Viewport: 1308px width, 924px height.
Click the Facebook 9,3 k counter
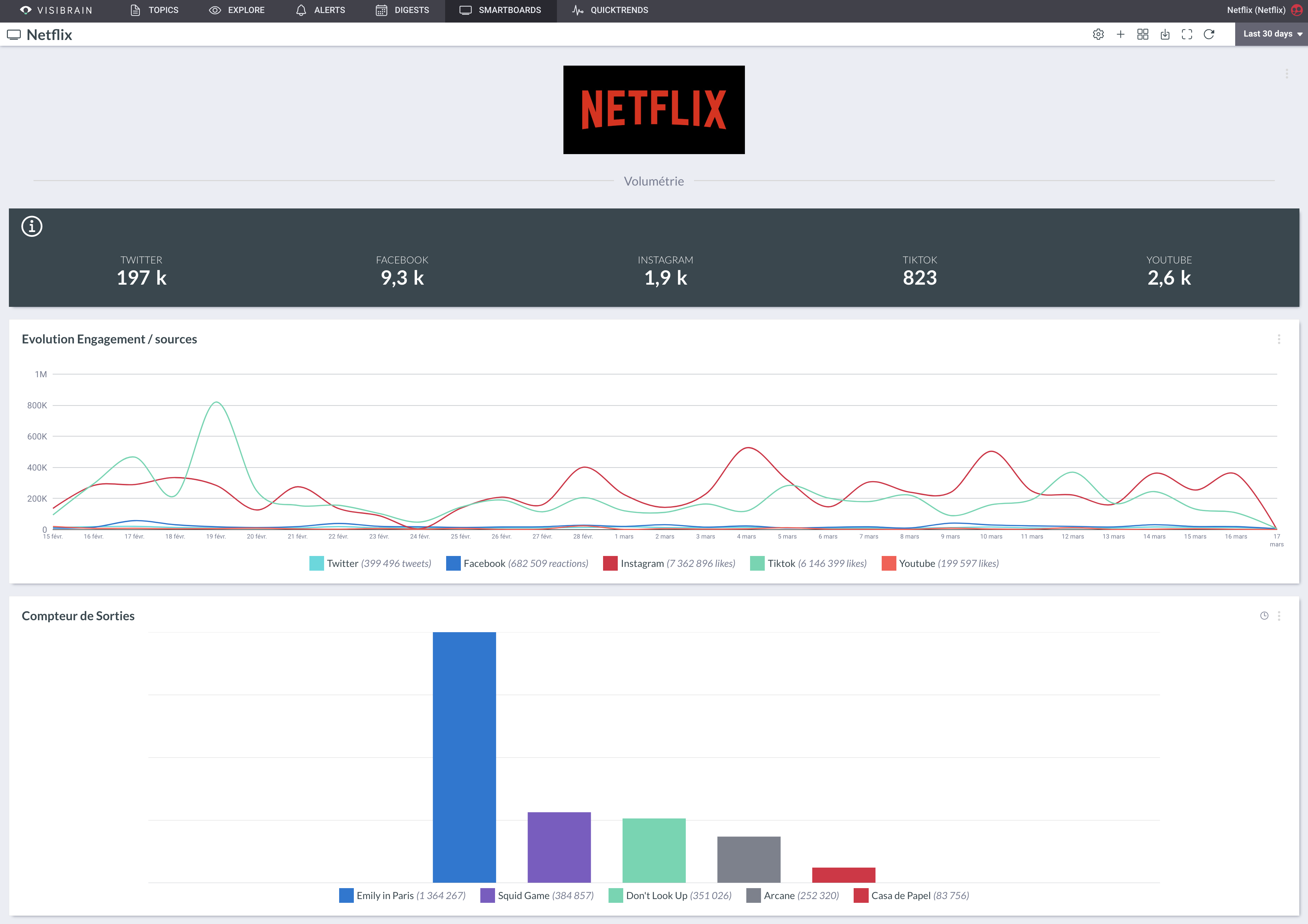pos(402,271)
